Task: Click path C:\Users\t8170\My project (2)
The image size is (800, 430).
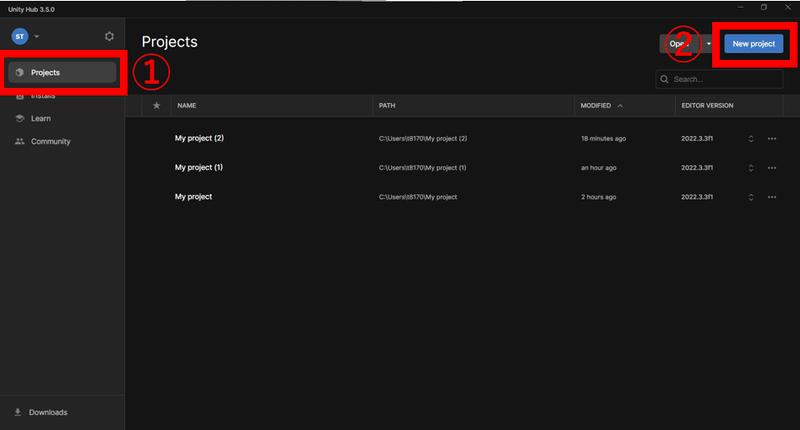Action: click(x=423, y=138)
